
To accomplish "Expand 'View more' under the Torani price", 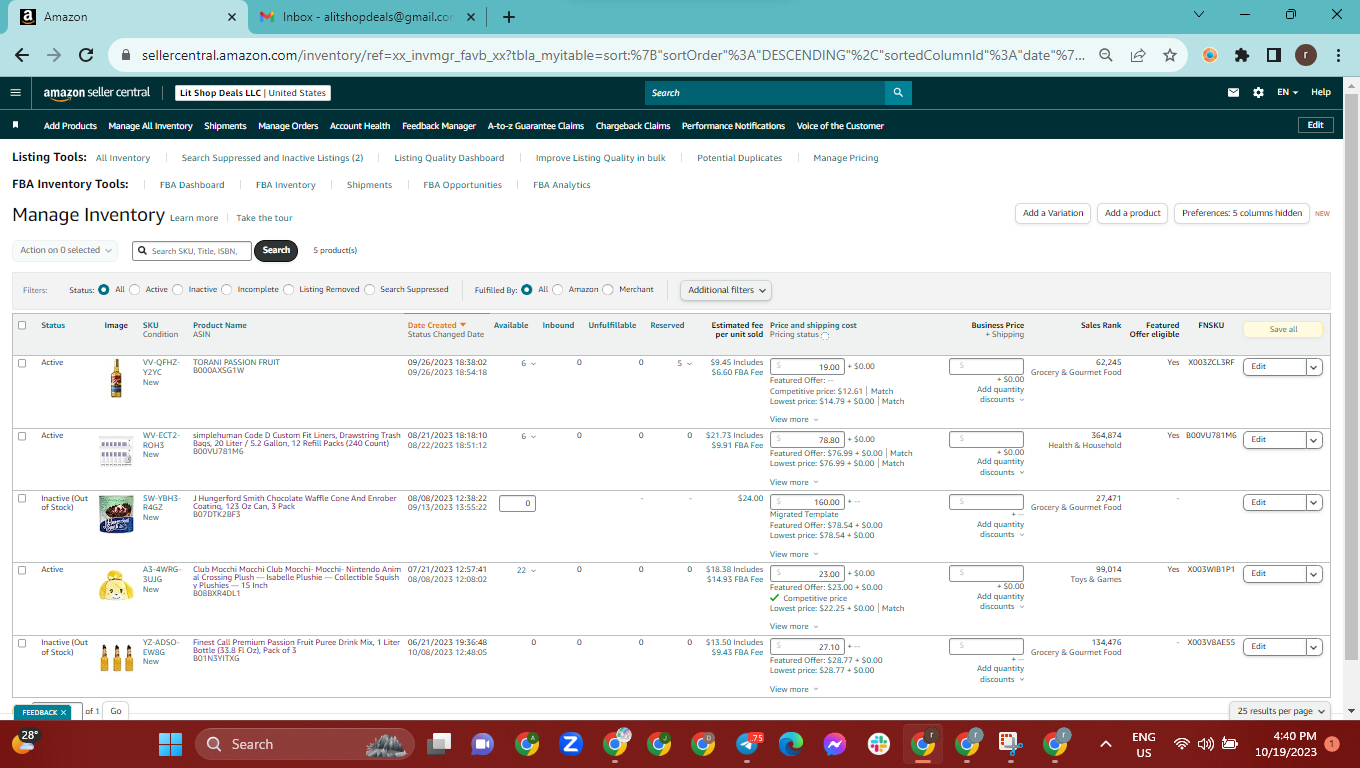I will 794,420.
